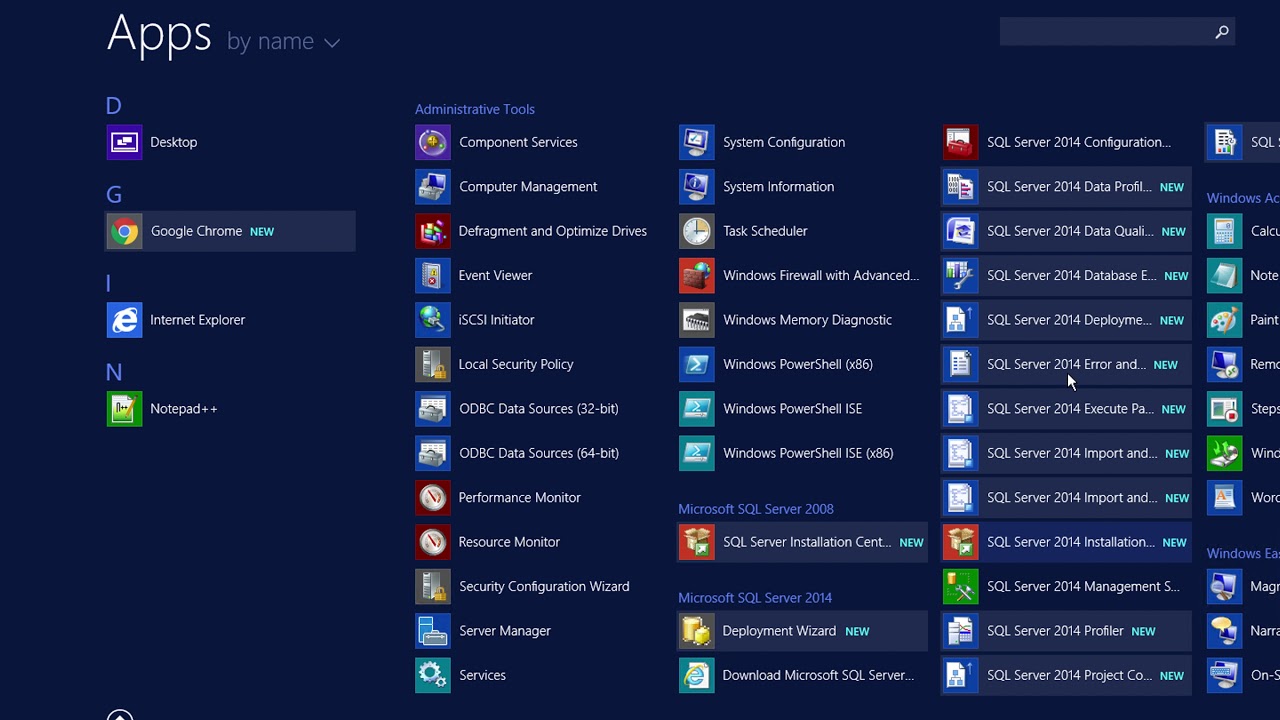Open ODBC Data Sources (64-bit) icon
The width and height of the screenshot is (1280, 720).
(433, 453)
